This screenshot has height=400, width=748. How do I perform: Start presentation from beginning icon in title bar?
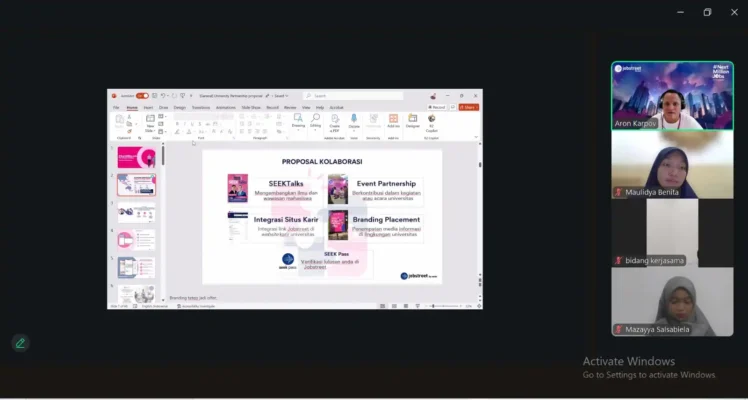[x=182, y=96]
